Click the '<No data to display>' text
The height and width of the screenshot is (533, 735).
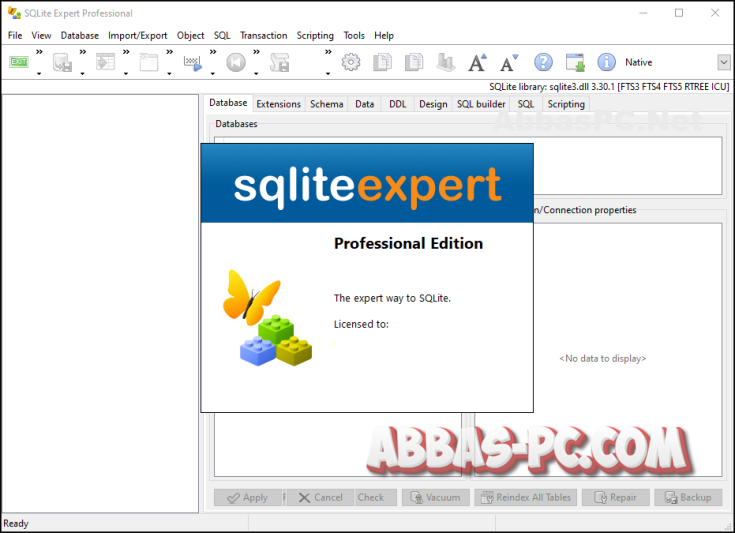(602, 359)
